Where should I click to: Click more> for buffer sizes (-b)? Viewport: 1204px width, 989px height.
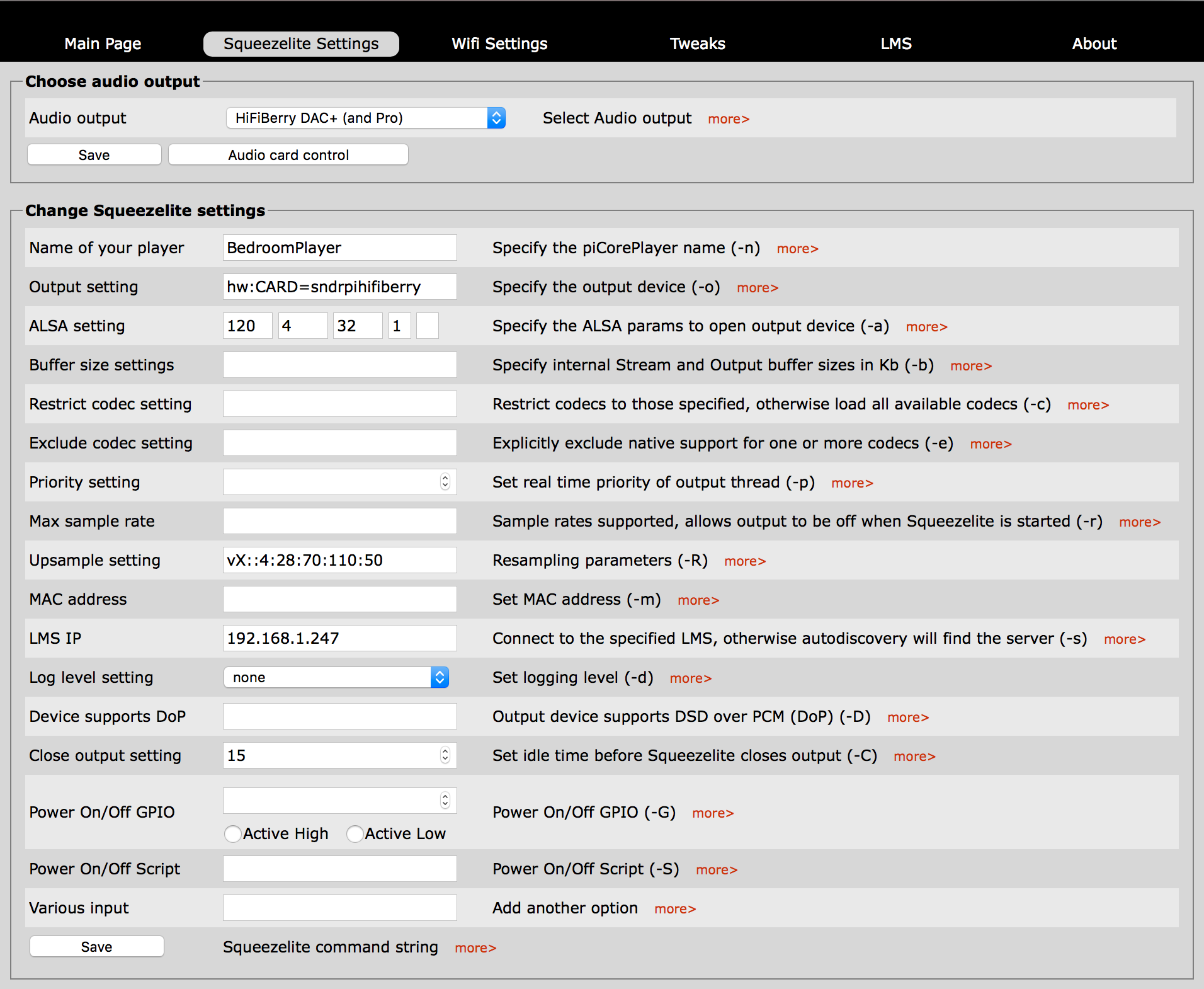(971, 366)
